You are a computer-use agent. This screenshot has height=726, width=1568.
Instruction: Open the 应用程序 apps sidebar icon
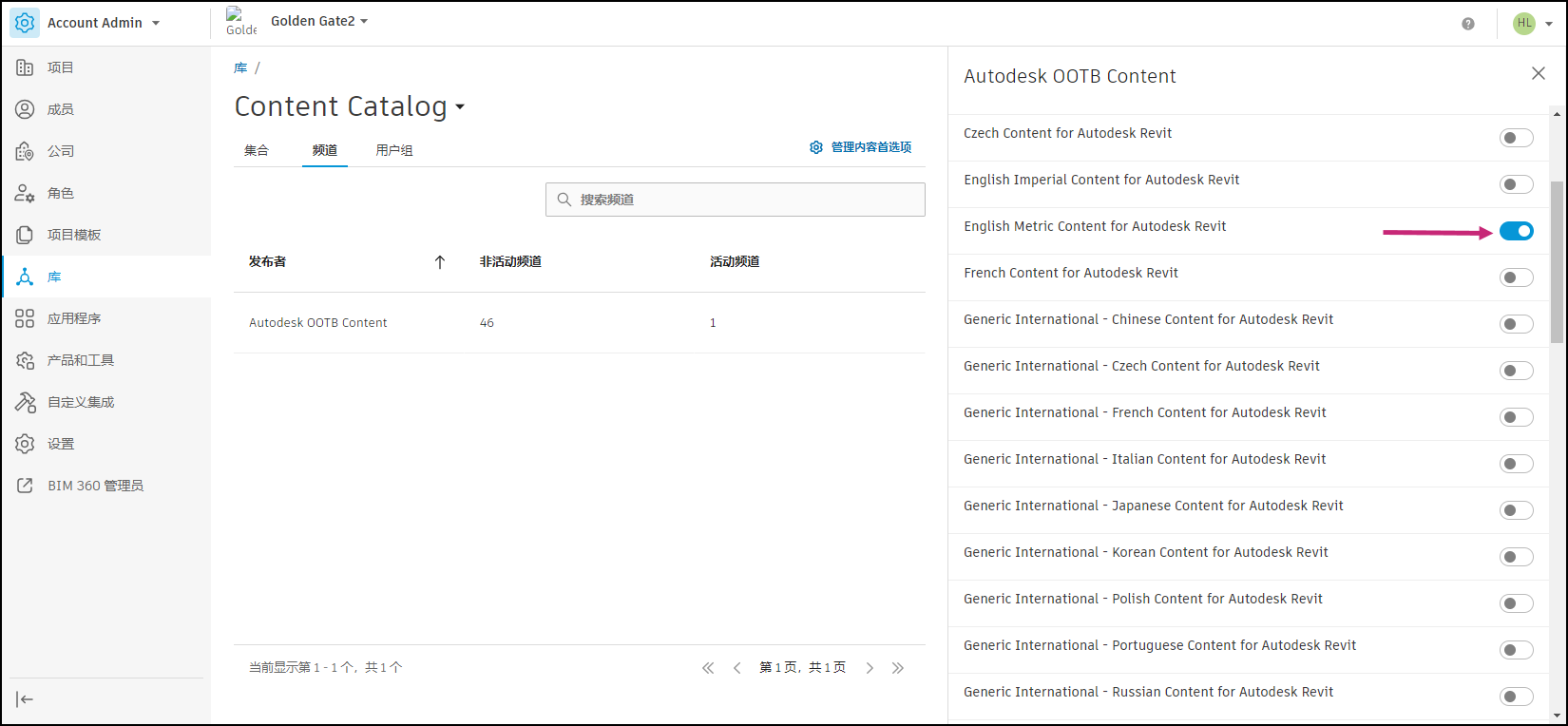click(25, 318)
